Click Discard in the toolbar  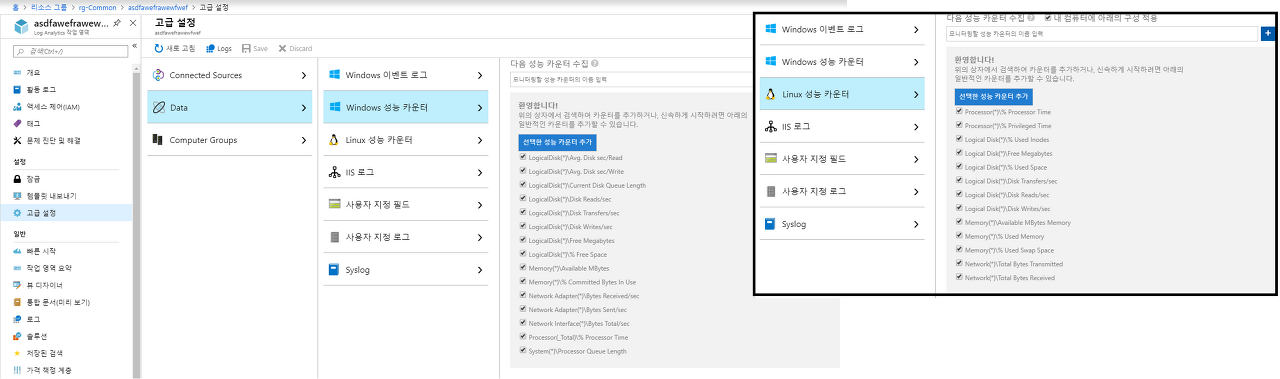295,48
